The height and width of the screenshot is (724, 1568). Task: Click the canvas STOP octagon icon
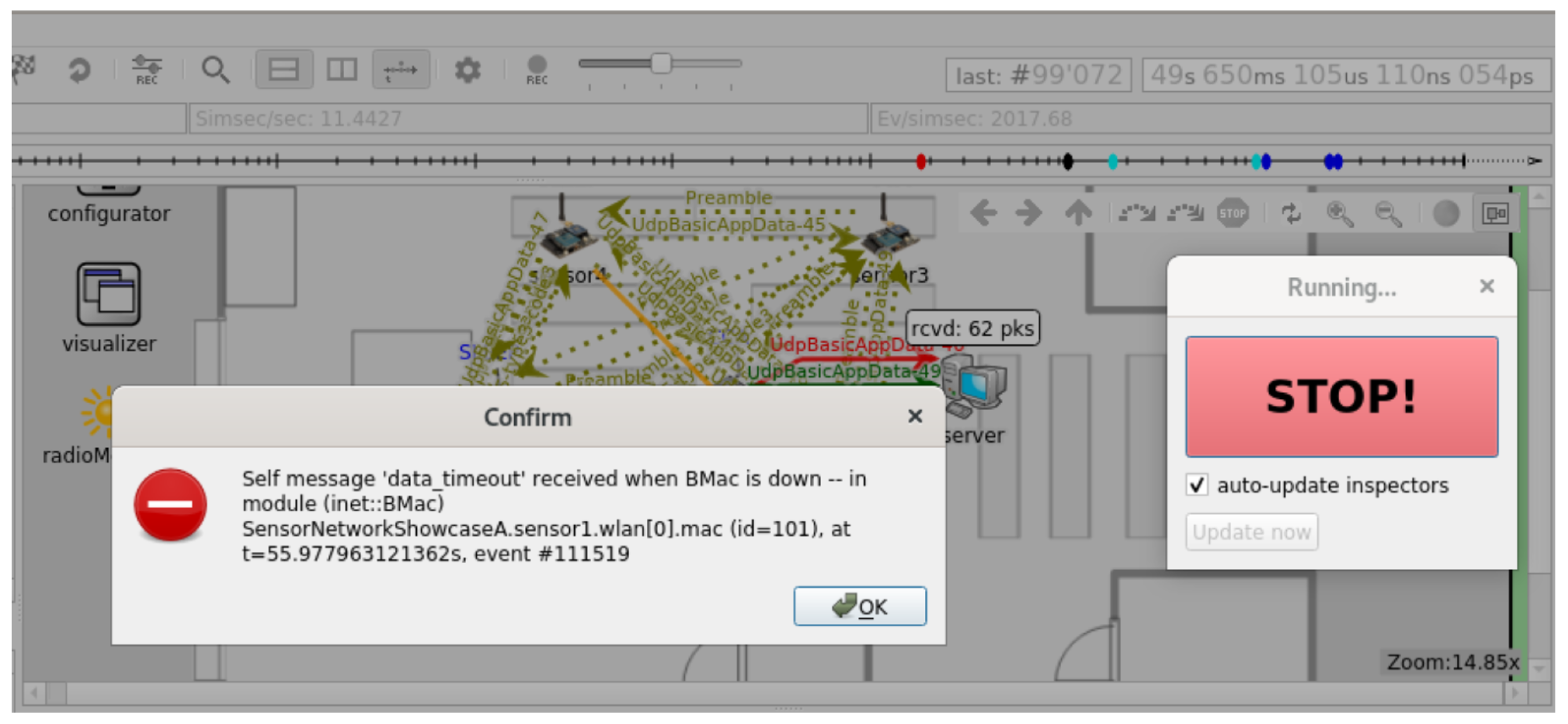[1232, 213]
